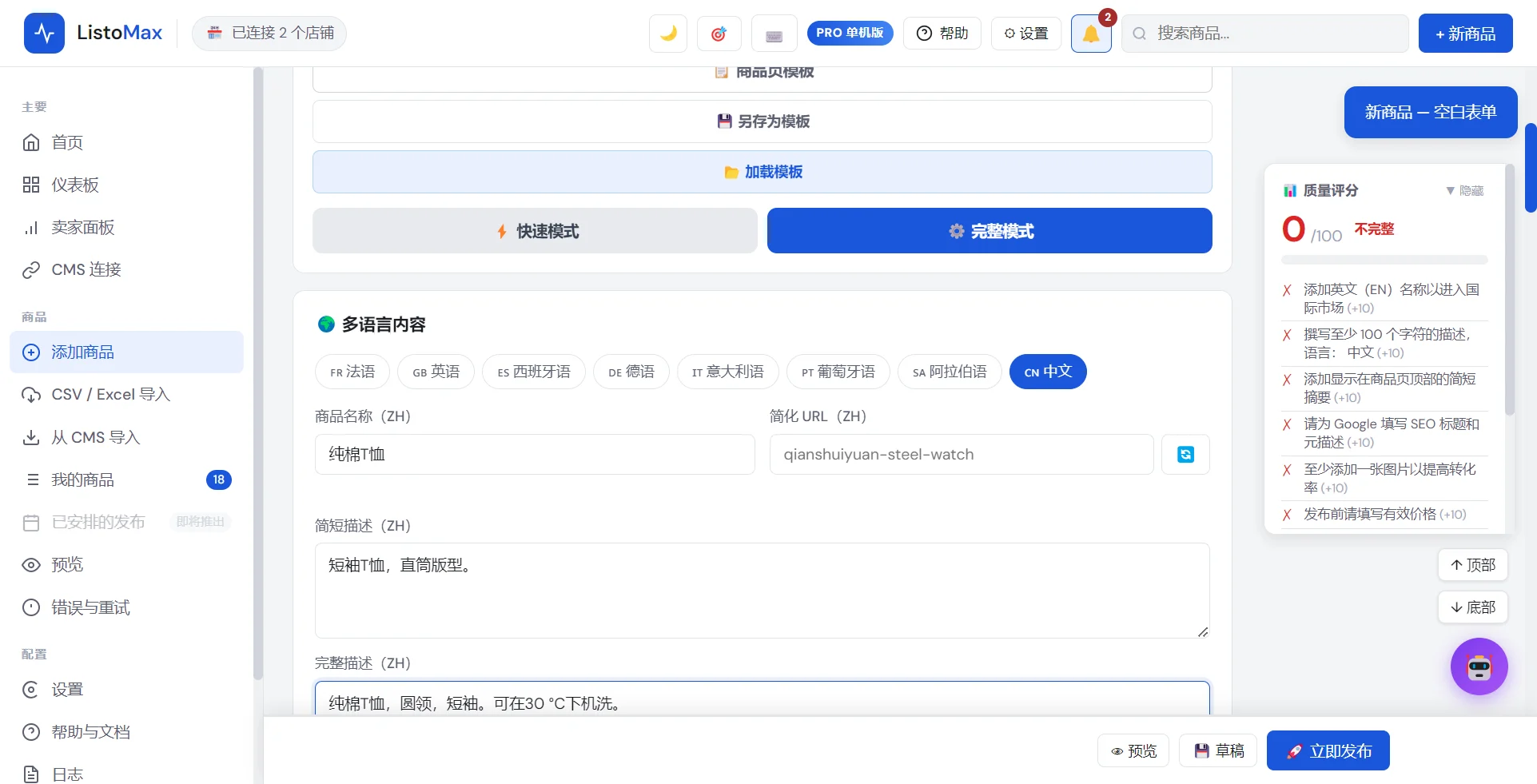1537x784 pixels.
Task: Click the ListoMax logo icon
Action: (x=45, y=33)
